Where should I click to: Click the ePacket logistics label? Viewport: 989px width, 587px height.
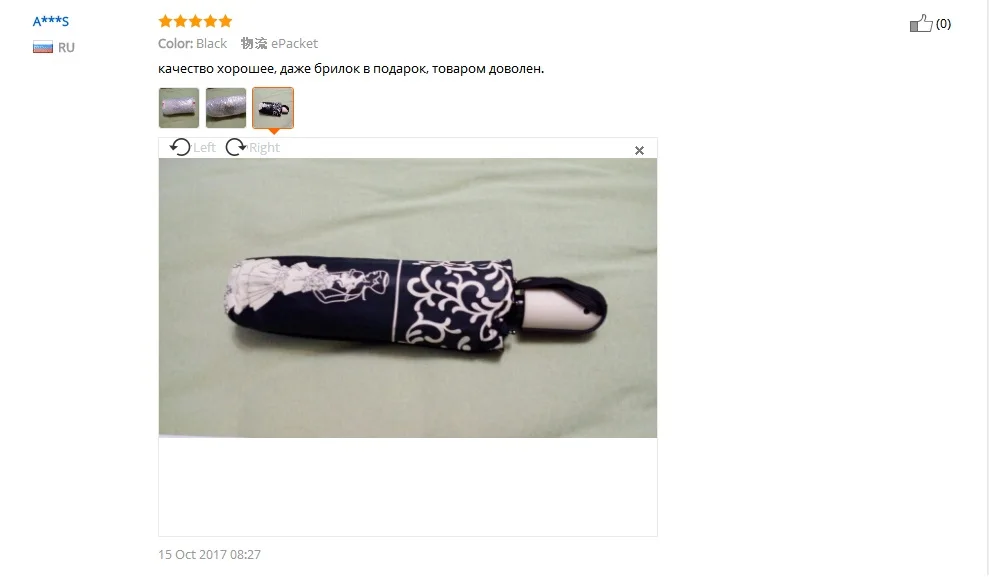[x=295, y=44]
